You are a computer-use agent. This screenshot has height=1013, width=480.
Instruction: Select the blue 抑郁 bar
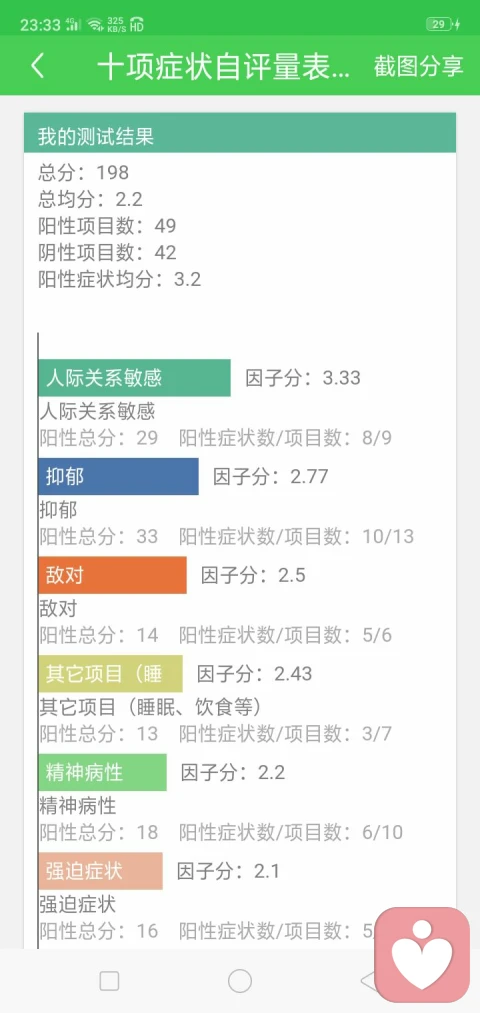pyautogui.click(x=118, y=477)
